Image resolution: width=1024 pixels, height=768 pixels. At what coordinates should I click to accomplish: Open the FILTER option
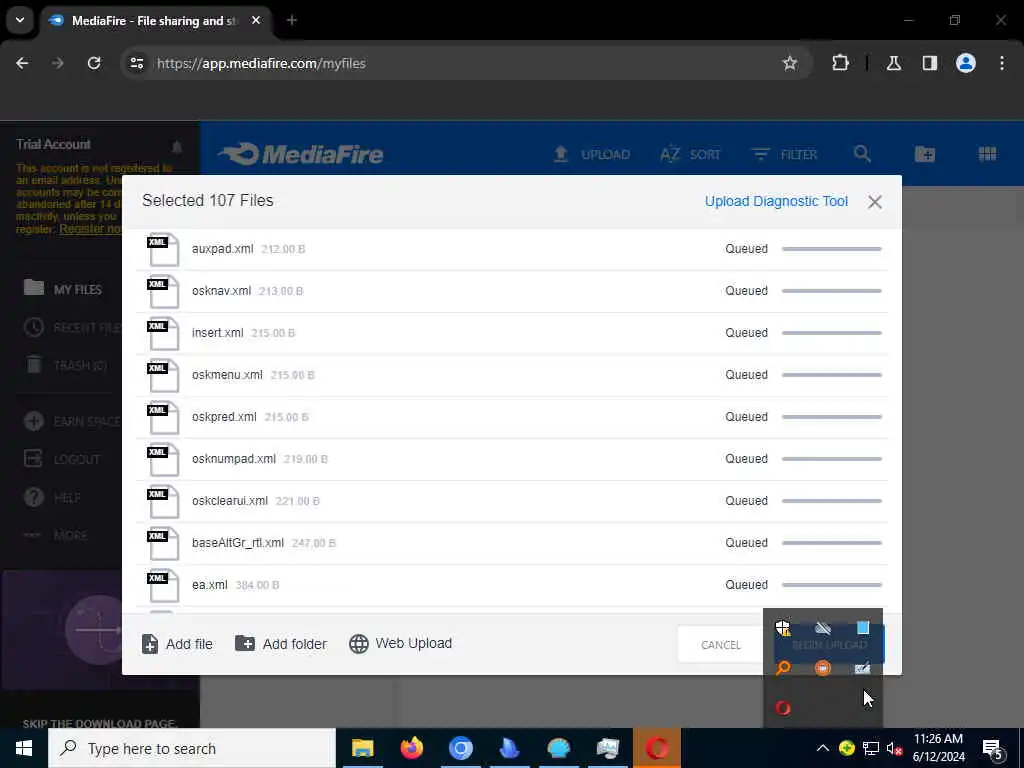(784, 154)
